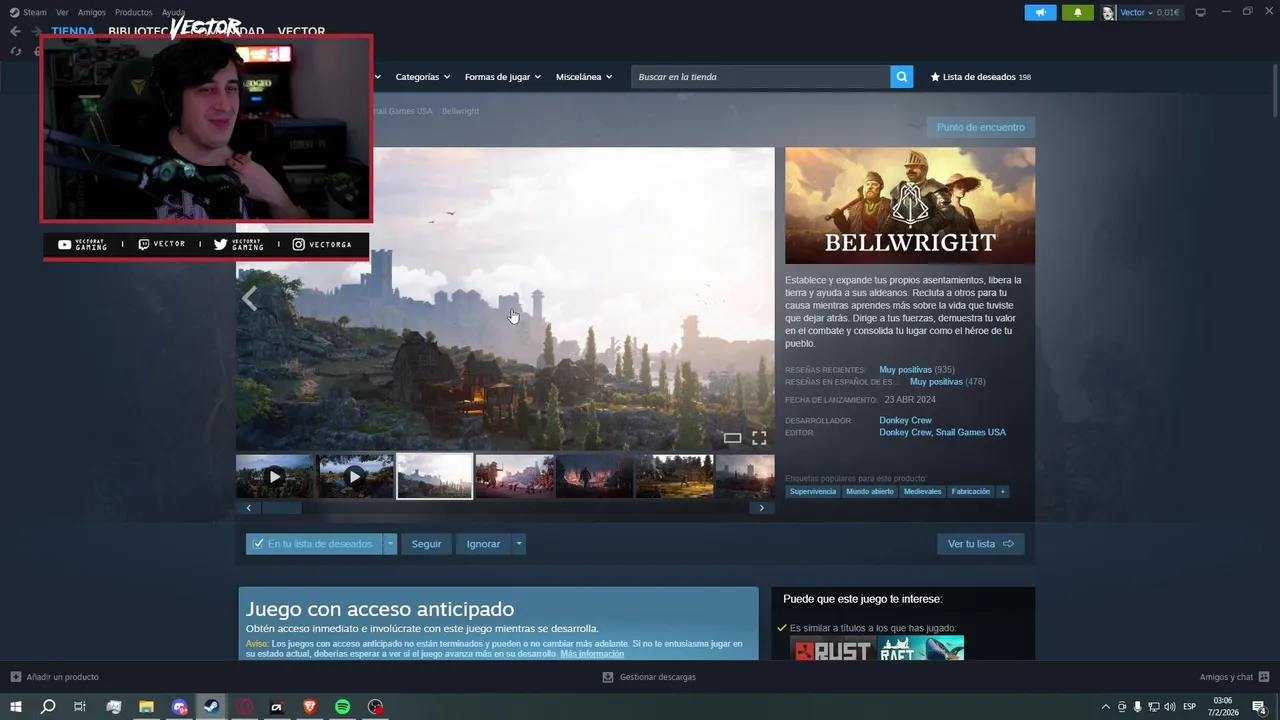Click the theater mode rectangle icon
Viewport: 1280px width, 720px height.
click(x=732, y=438)
